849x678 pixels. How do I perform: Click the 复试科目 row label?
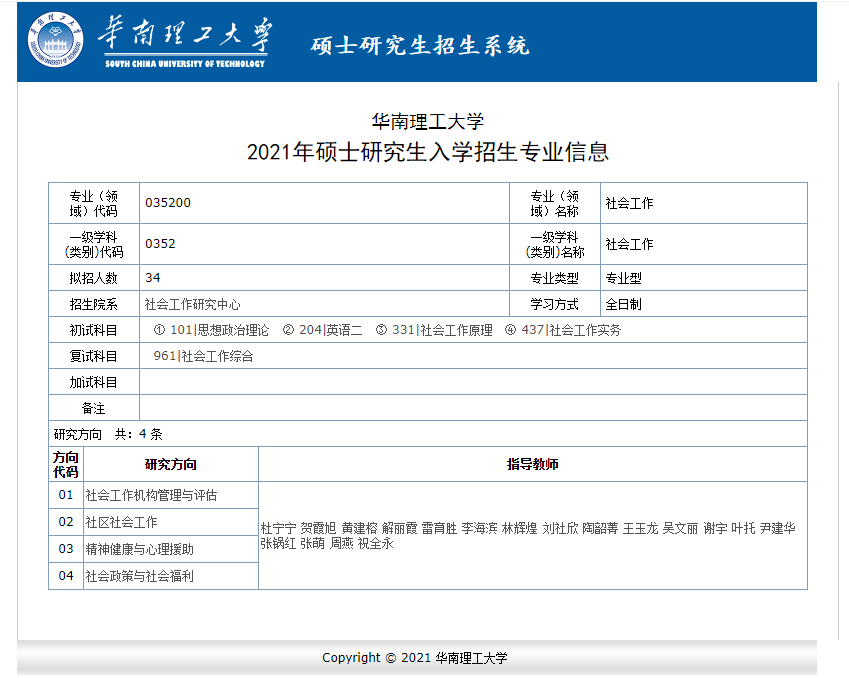click(94, 356)
